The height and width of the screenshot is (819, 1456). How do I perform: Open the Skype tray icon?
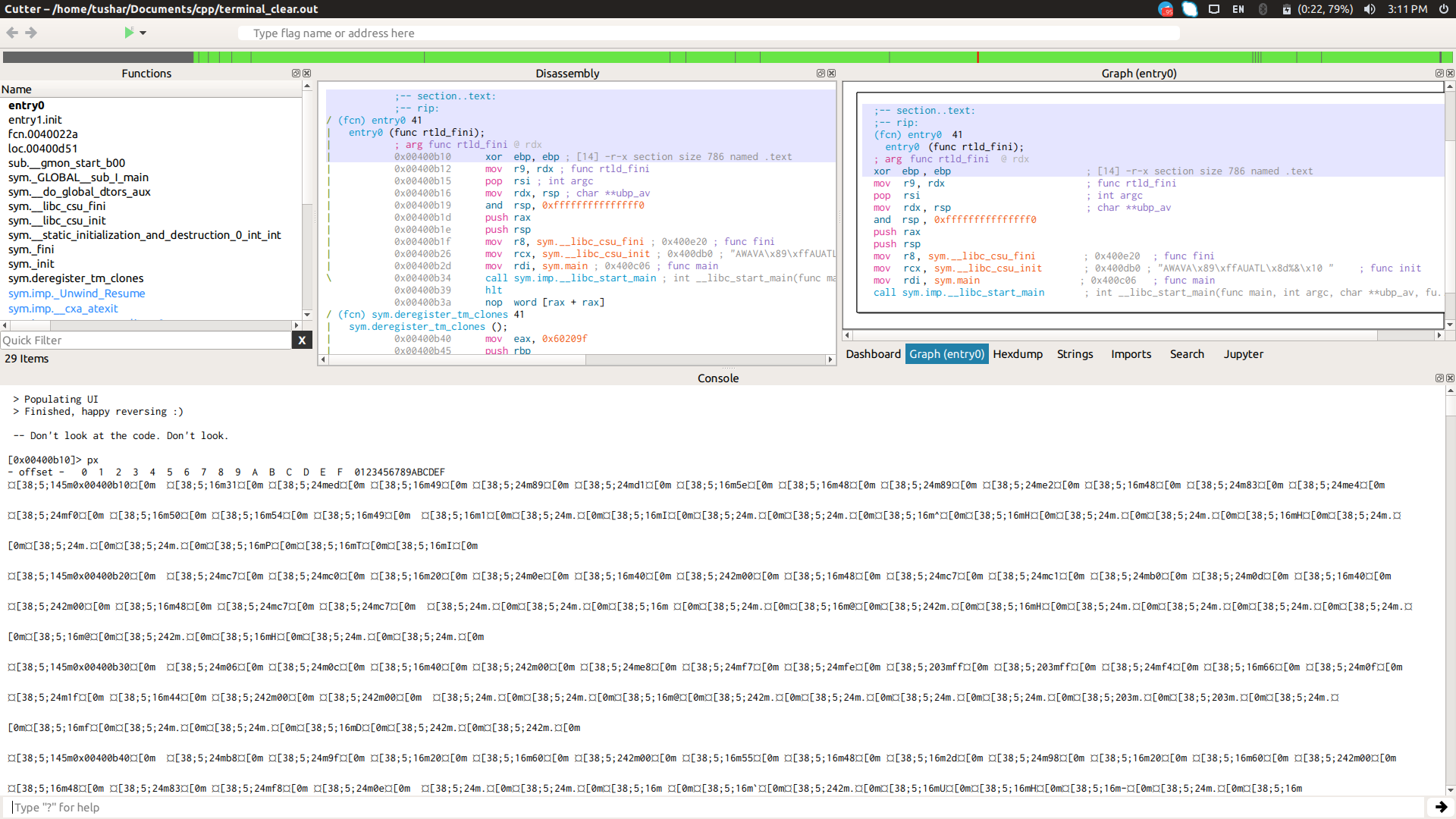pos(1190,9)
